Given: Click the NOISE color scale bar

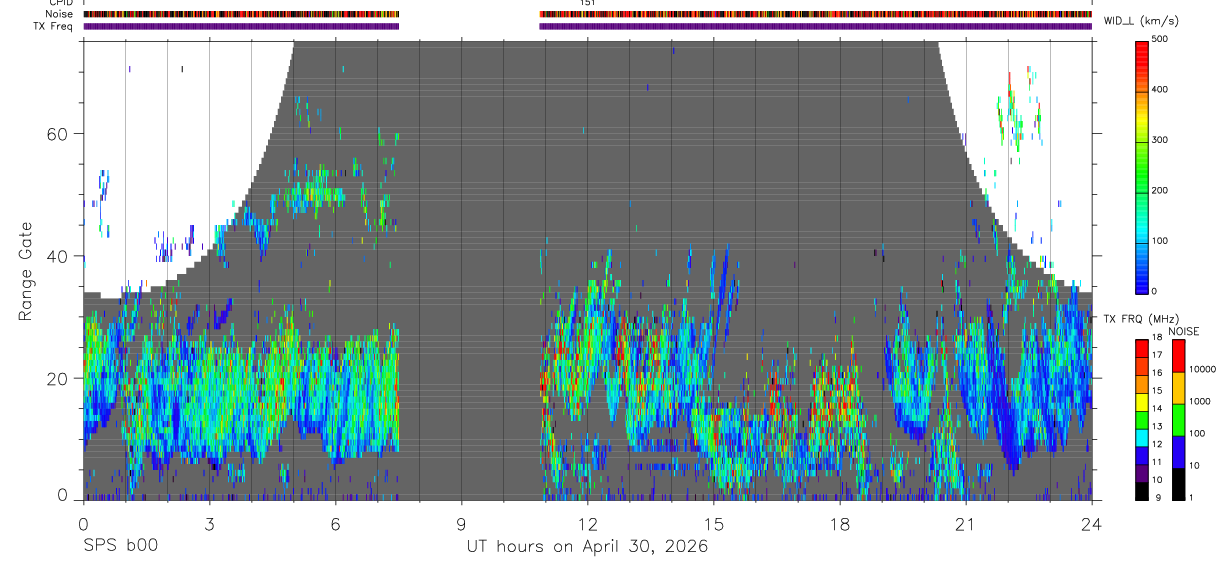Looking at the screenshot, I should click(x=1179, y=419).
